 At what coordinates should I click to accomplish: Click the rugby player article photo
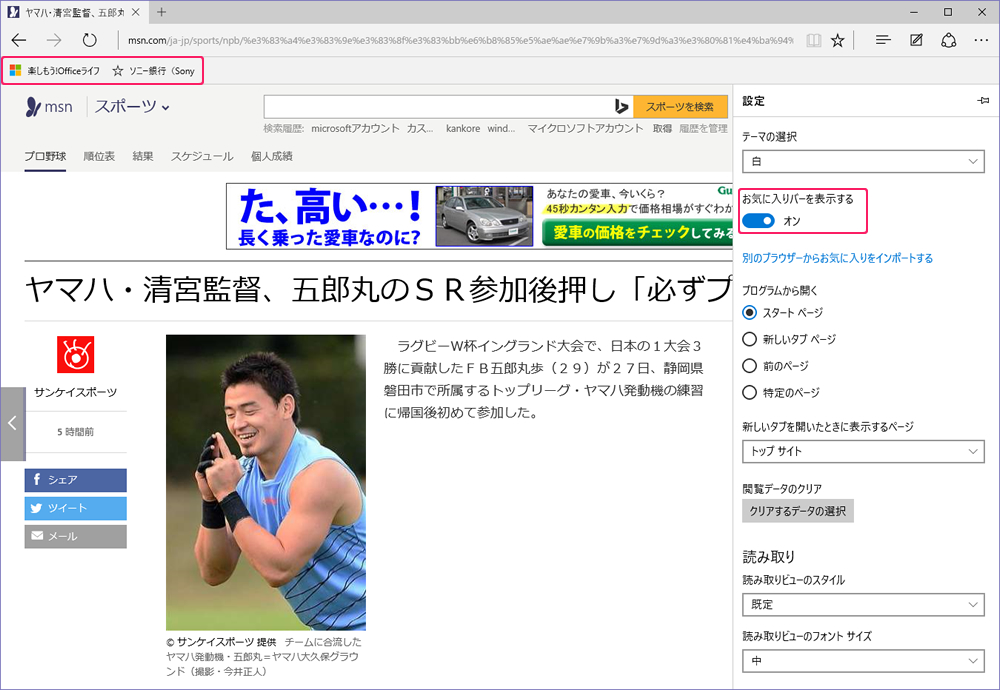click(266, 483)
